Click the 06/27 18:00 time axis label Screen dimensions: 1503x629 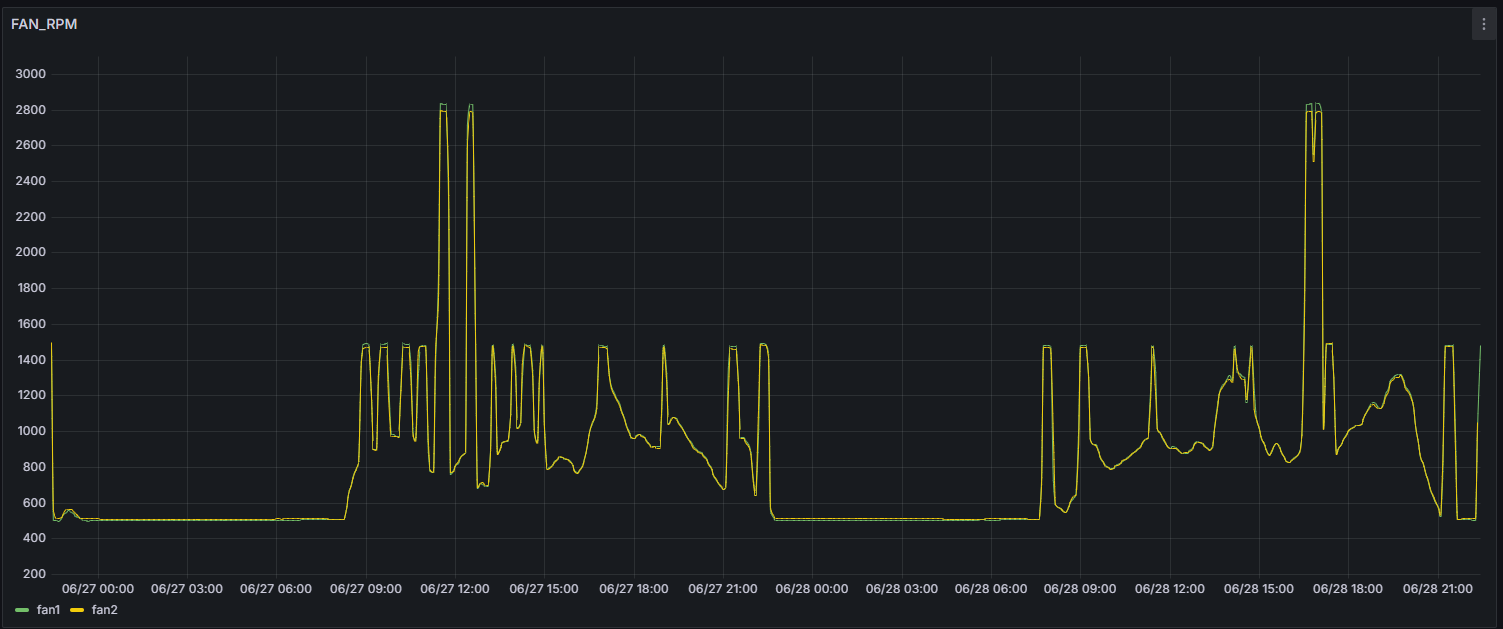[x=634, y=589]
